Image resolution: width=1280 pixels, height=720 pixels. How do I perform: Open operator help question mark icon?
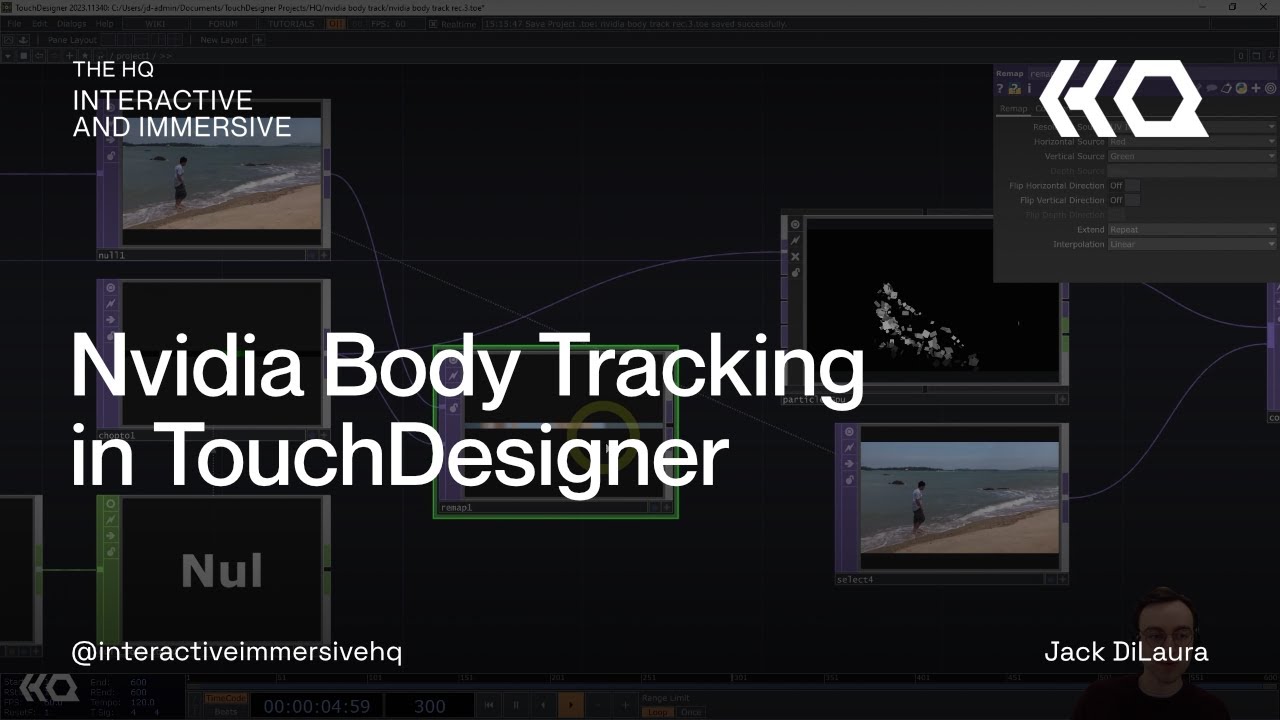coord(999,89)
